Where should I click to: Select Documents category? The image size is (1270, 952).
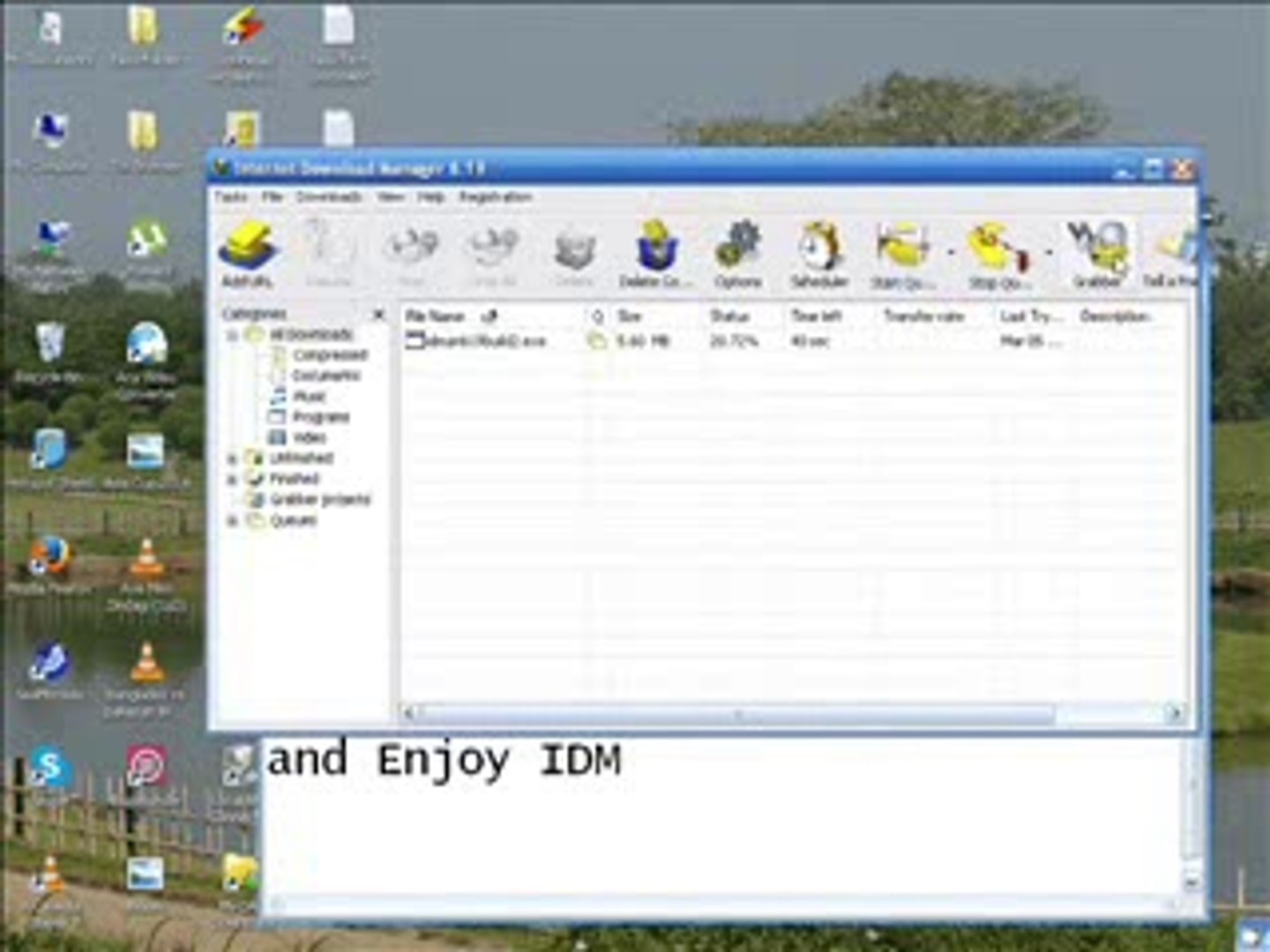pos(326,376)
